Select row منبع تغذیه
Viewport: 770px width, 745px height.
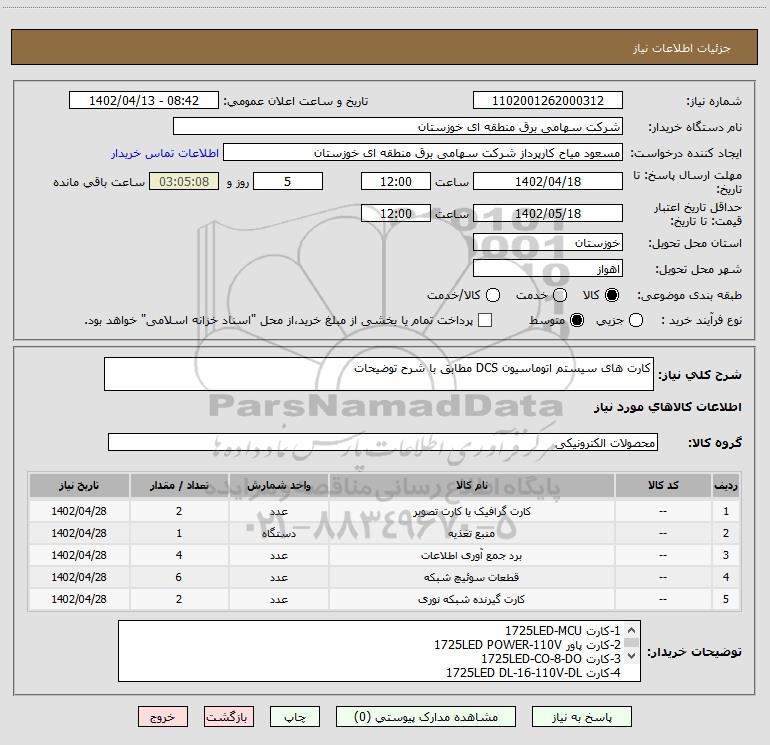(385, 533)
